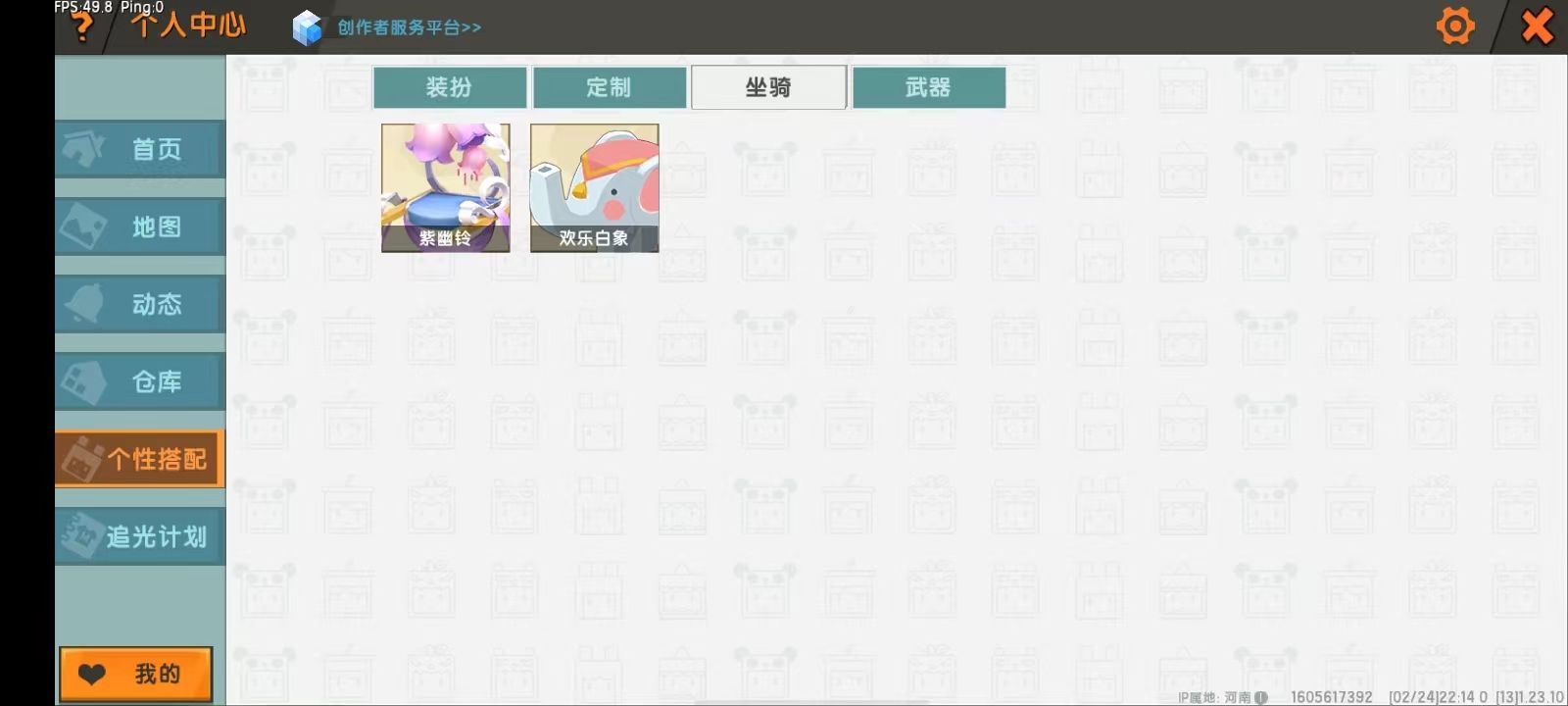Click the info icon beside IP属地

coord(1261,697)
